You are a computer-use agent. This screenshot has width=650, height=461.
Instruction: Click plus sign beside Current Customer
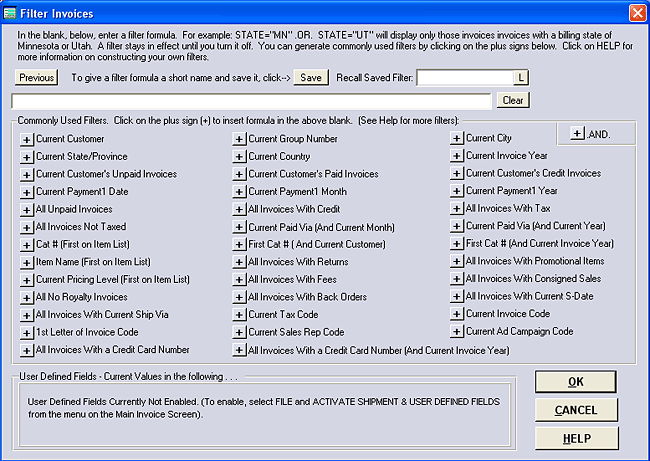click(x=26, y=139)
